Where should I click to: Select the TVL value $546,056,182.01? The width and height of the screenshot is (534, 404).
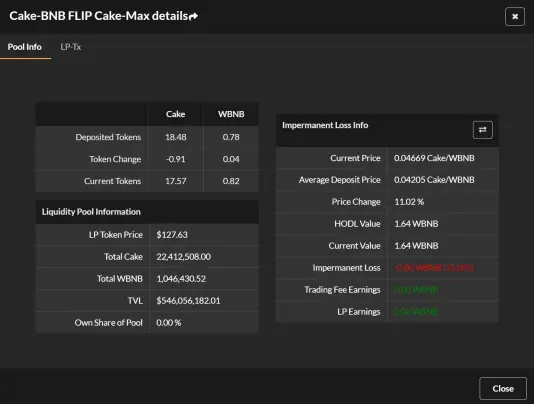coord(188,300)
